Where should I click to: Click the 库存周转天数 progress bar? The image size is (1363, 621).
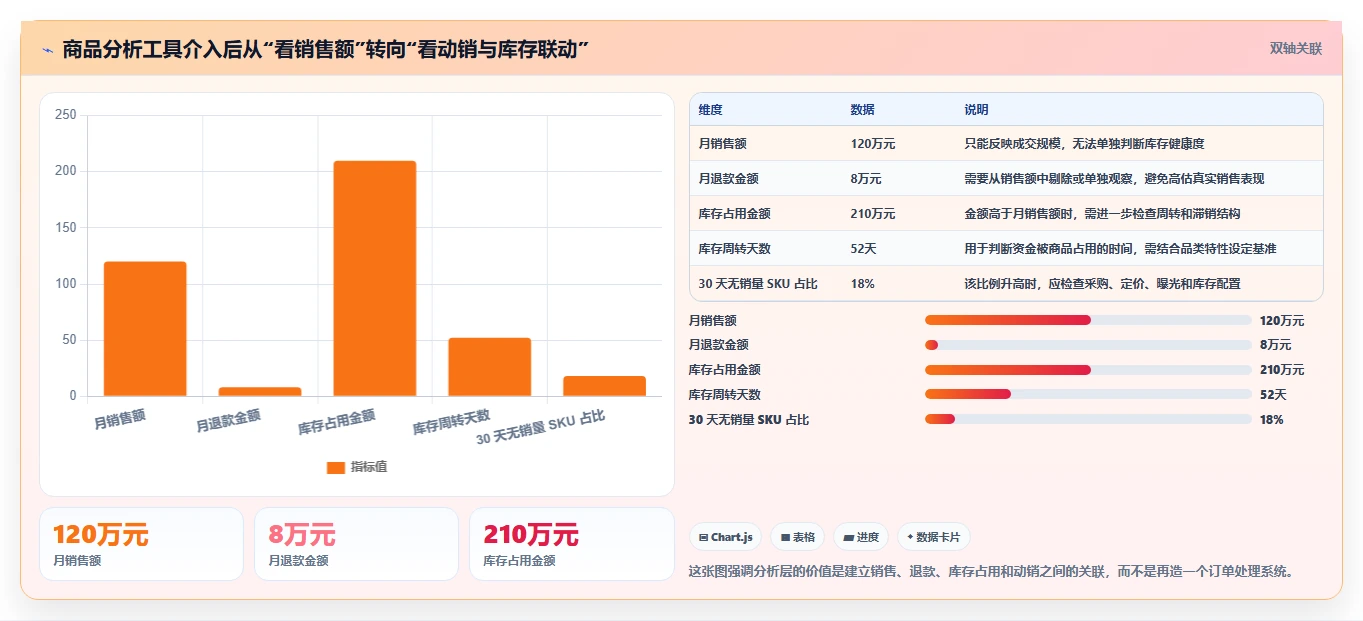1088,394
